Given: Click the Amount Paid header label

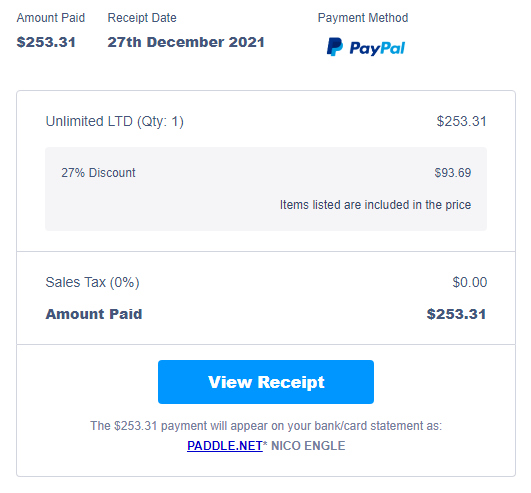Looking at the screenshot, I should tap(51, 18).
